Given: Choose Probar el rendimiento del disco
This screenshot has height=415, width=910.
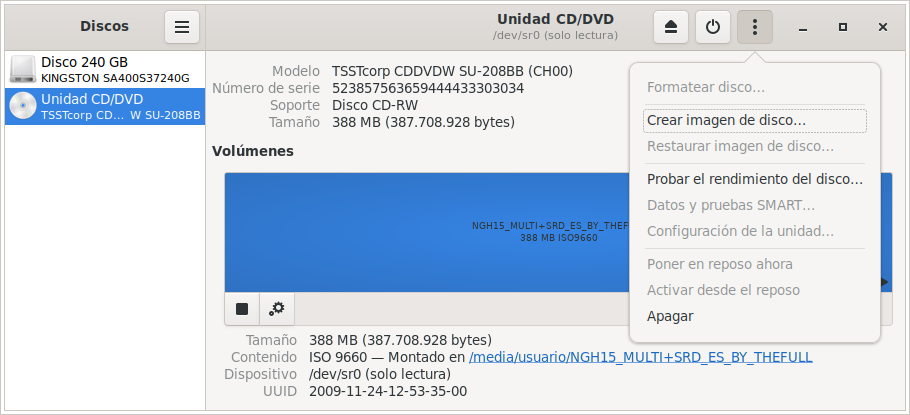Looking at the screenshot, I should (754, 179).
